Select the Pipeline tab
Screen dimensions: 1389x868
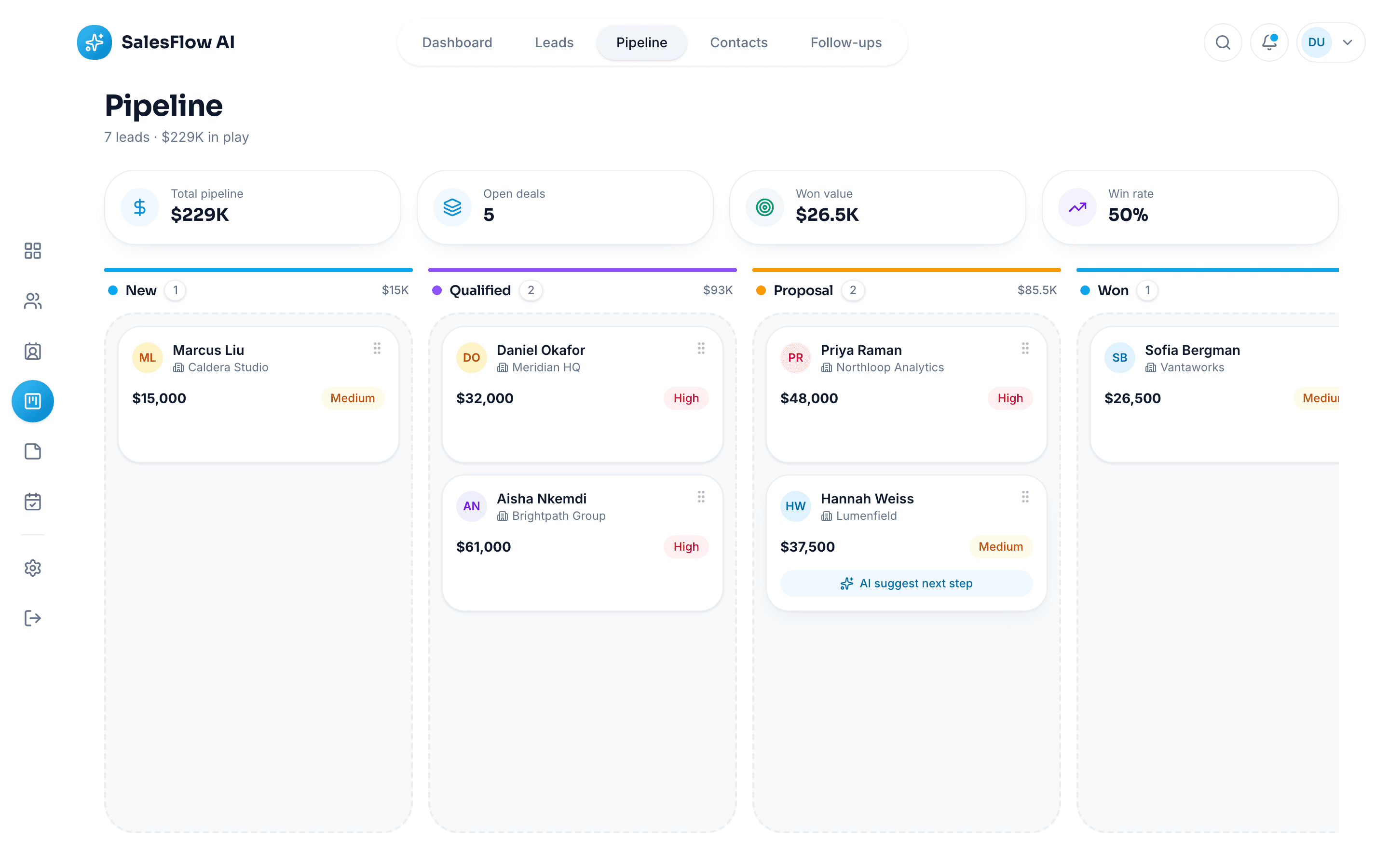click(641, 42)
